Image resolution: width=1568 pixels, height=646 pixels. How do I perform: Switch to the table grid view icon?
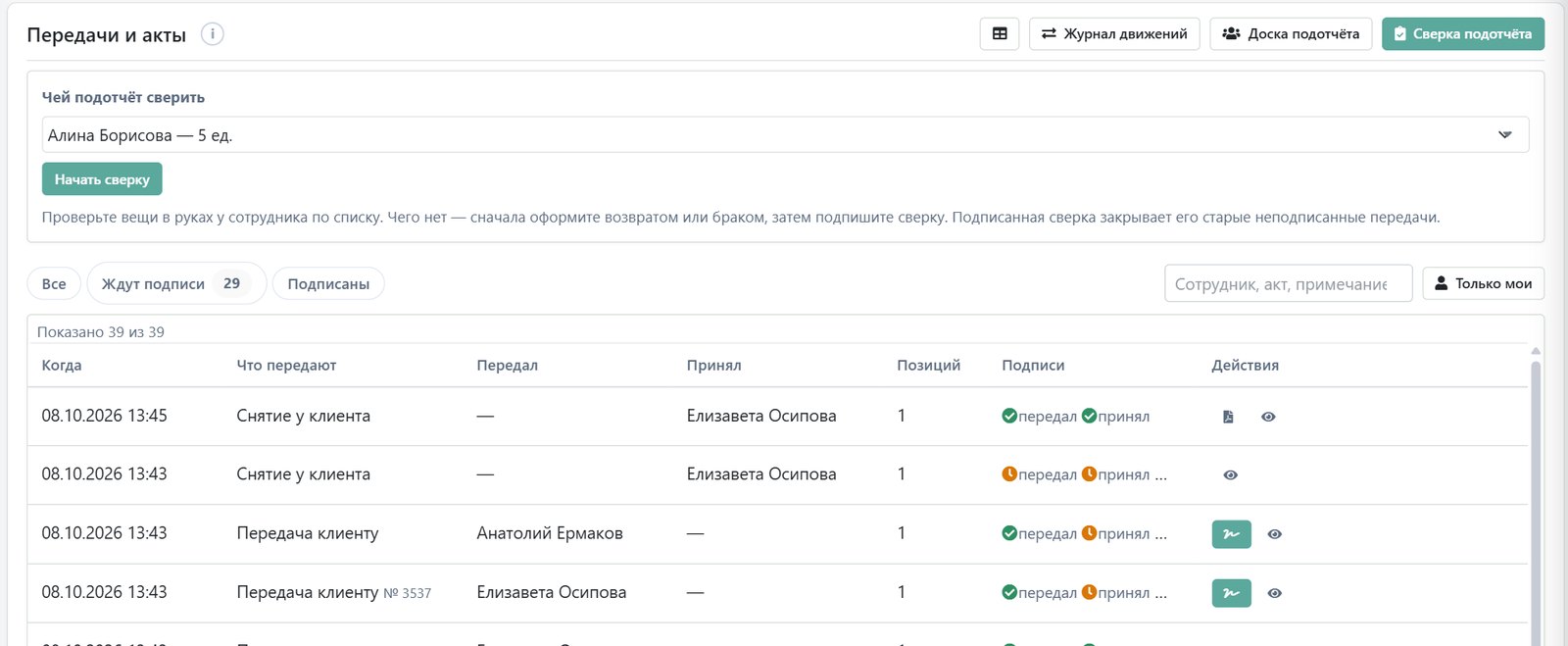click(1000, 33)
